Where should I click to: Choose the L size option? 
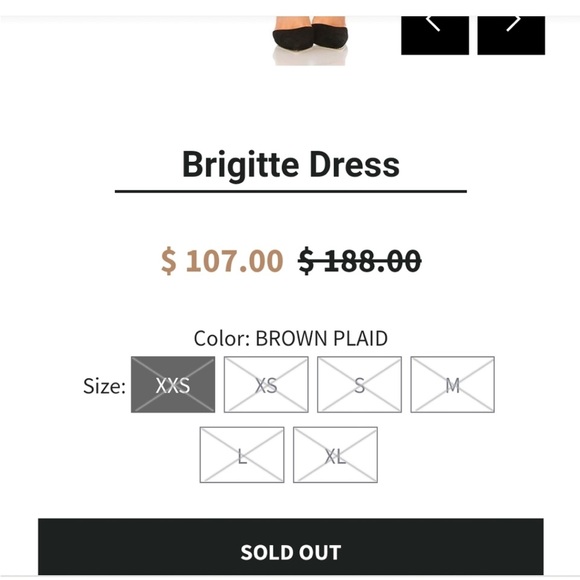[x=242, y=455]
